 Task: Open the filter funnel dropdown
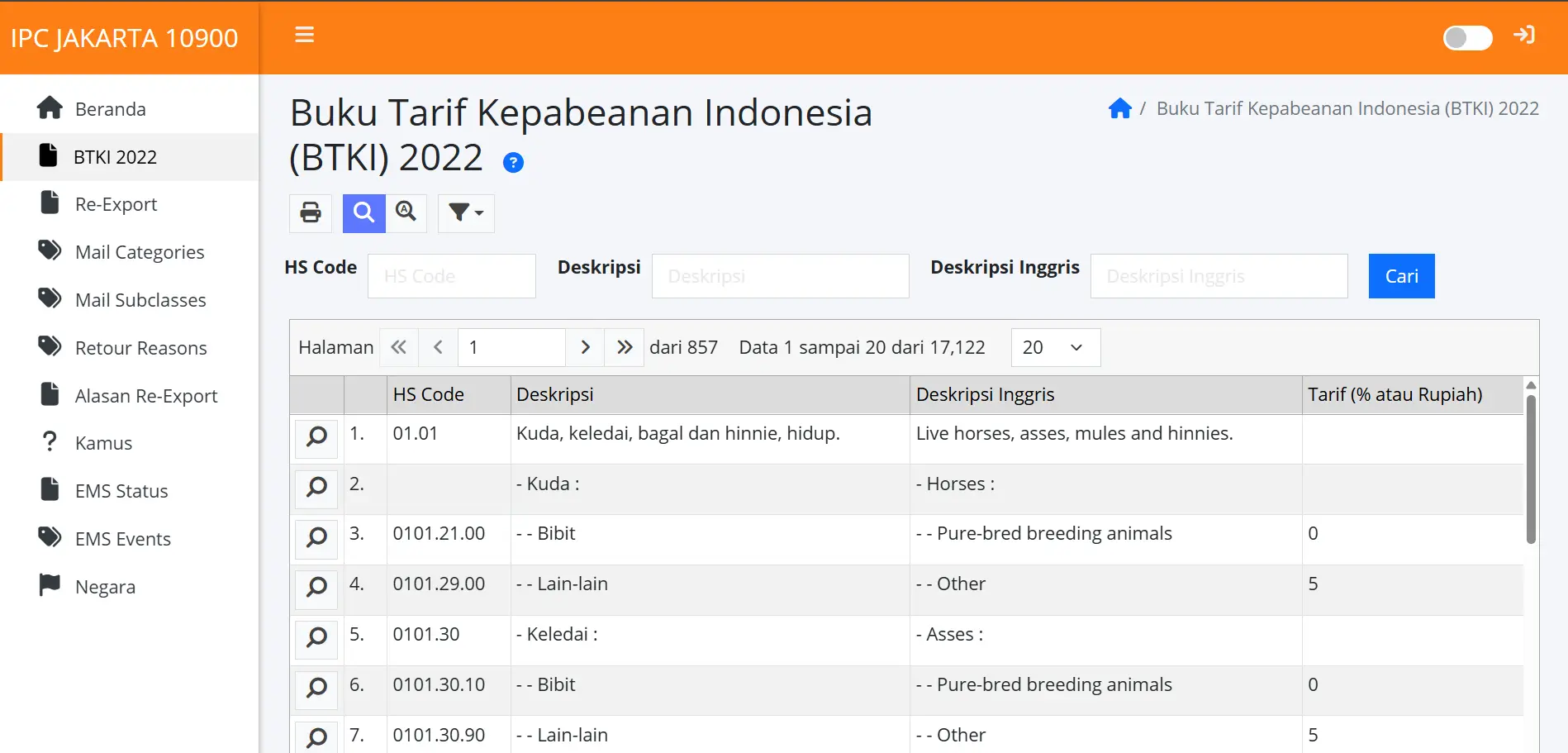pos(466,213)
